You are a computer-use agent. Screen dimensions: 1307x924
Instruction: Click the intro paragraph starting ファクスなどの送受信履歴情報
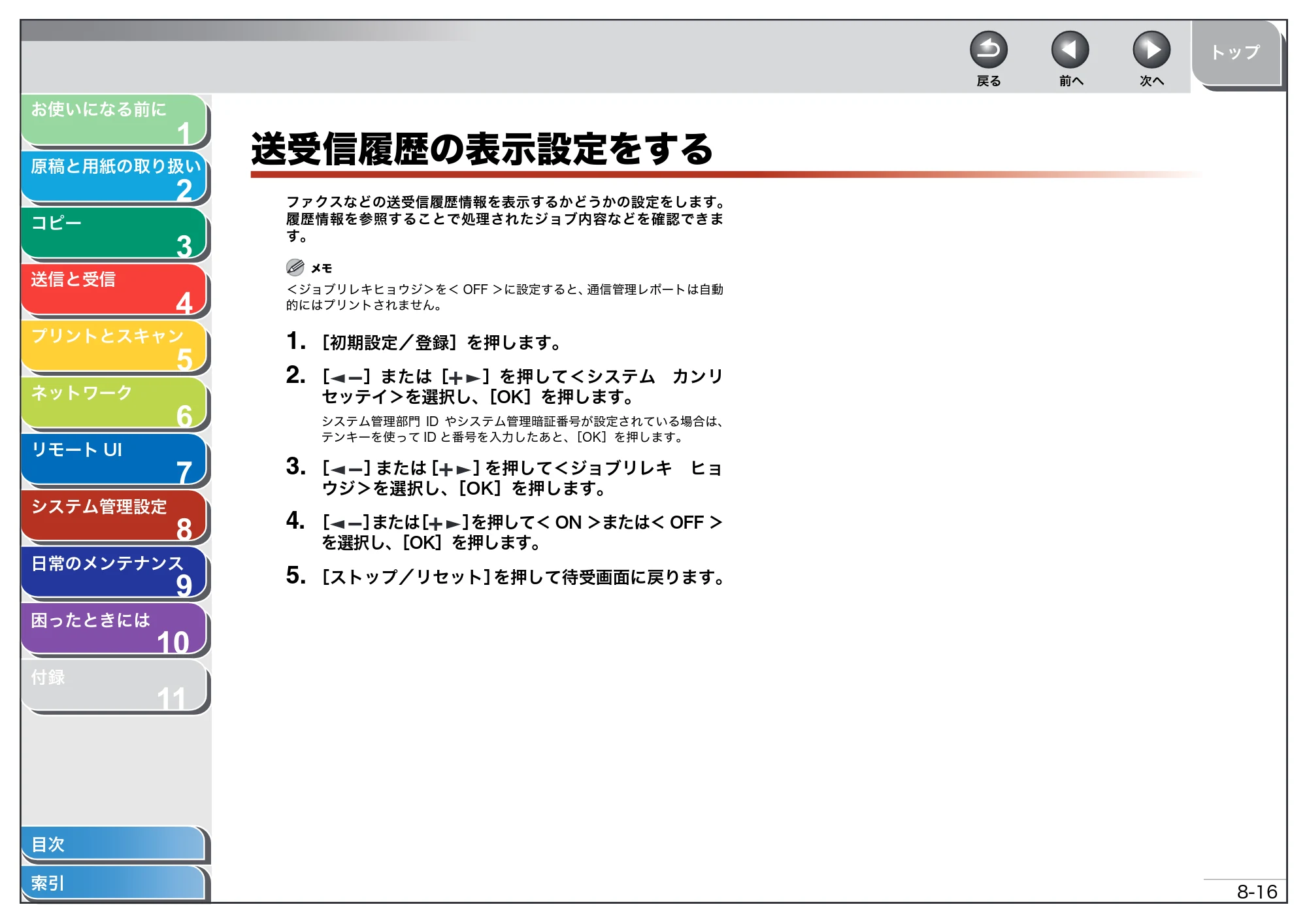click(506, 219)
